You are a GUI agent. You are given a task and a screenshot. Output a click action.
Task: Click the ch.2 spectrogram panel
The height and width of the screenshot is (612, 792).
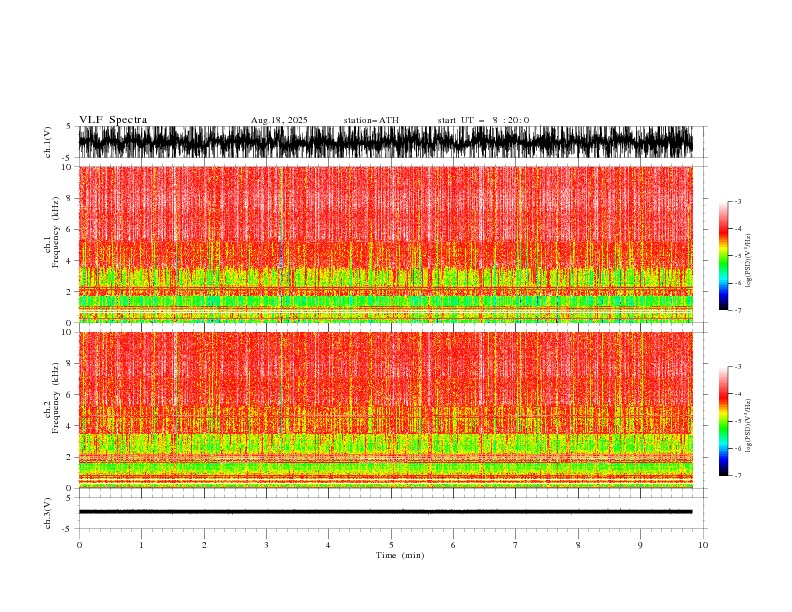pos(385,410)
